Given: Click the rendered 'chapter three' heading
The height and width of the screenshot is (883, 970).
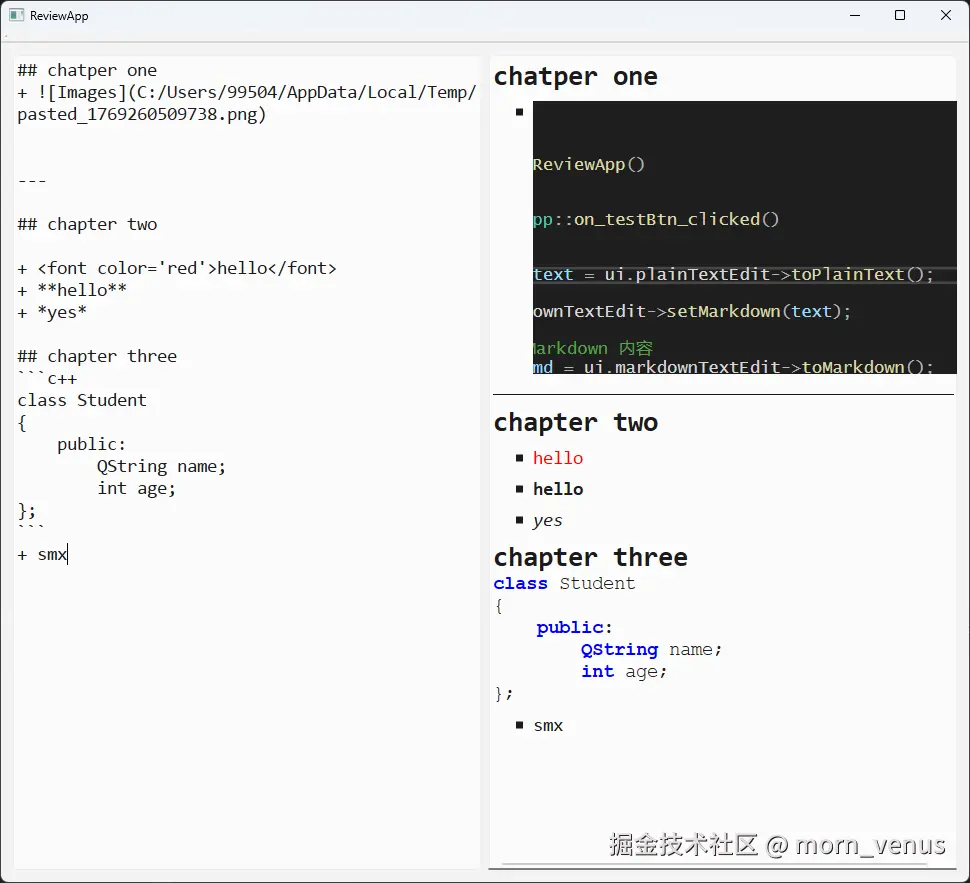Looking at the screenshot, I should pos(590,558).
